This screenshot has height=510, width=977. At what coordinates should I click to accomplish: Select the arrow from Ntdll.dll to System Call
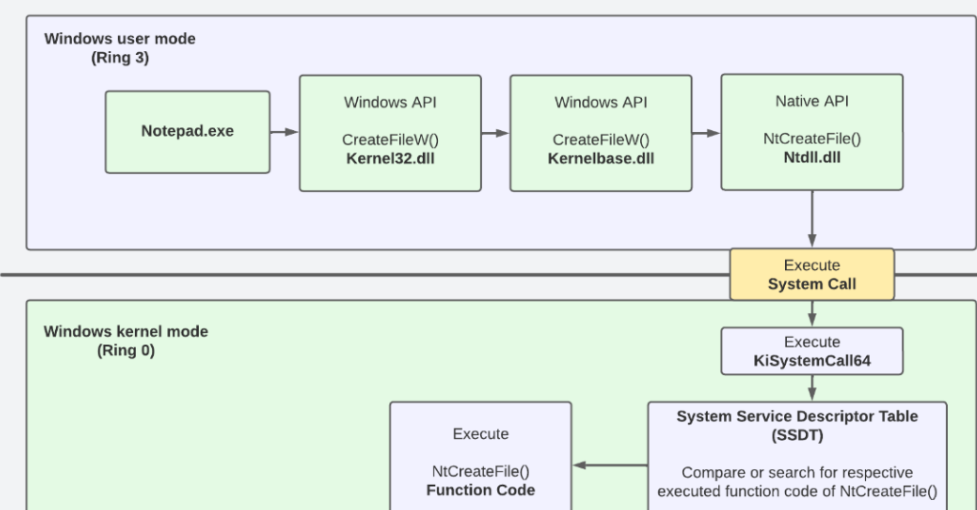pos(811,219)
